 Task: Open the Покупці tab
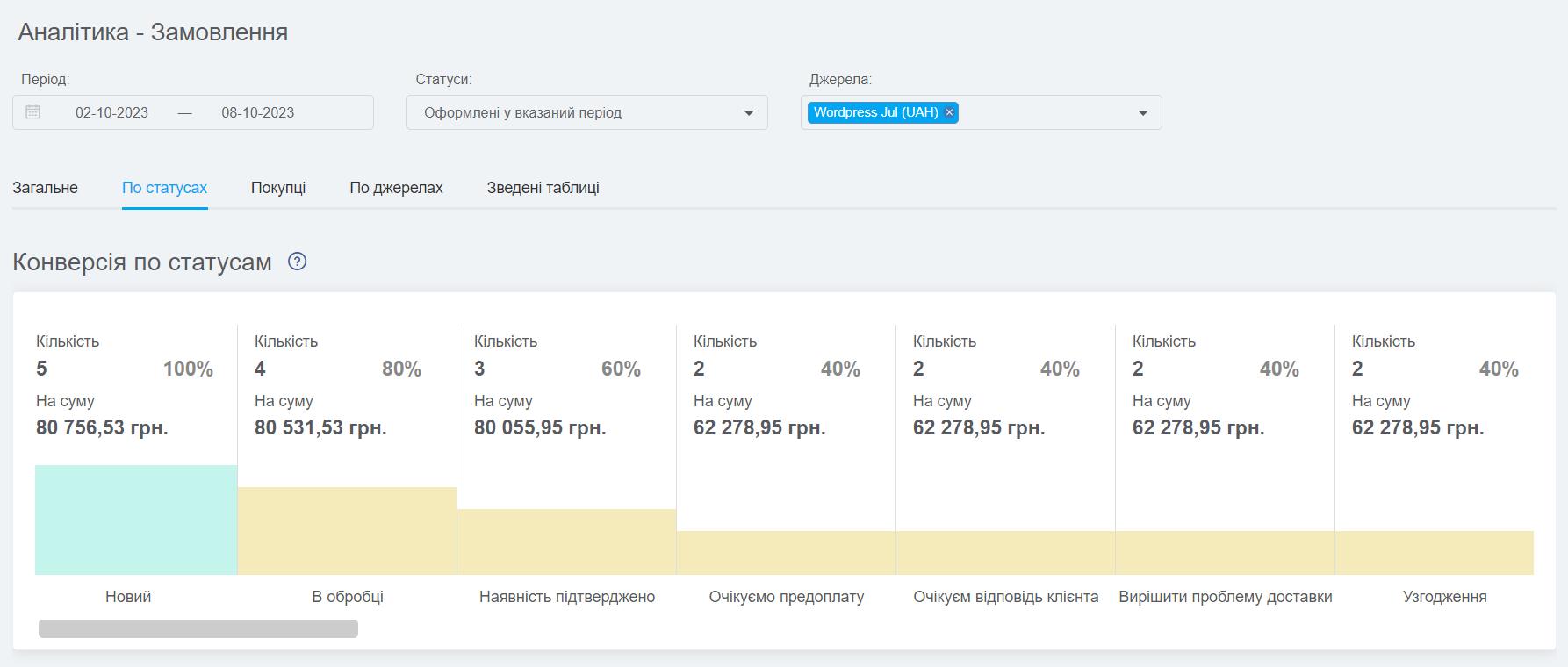[278, 188]
